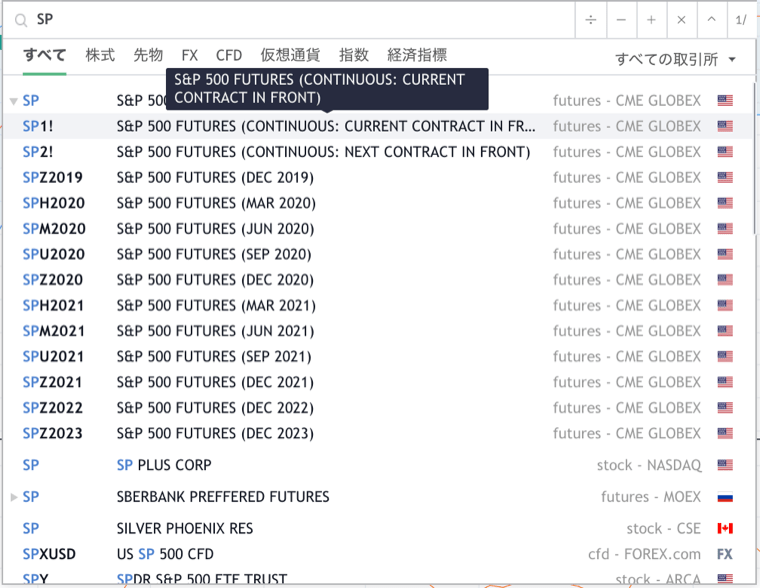Click the US flag on SP PLUS CORP row
The width and height of the screenshot is (760, 588).
[x=725, y=465]
